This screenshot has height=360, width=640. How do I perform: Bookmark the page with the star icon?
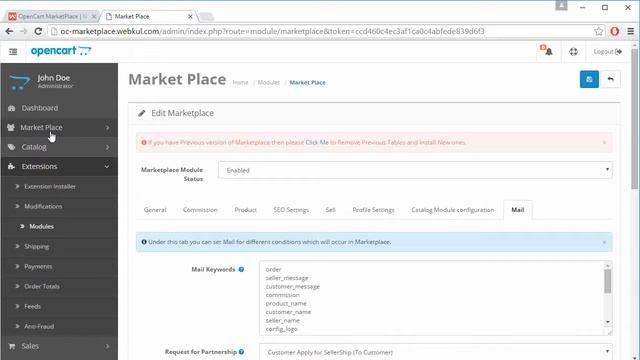tap(598, 31)
